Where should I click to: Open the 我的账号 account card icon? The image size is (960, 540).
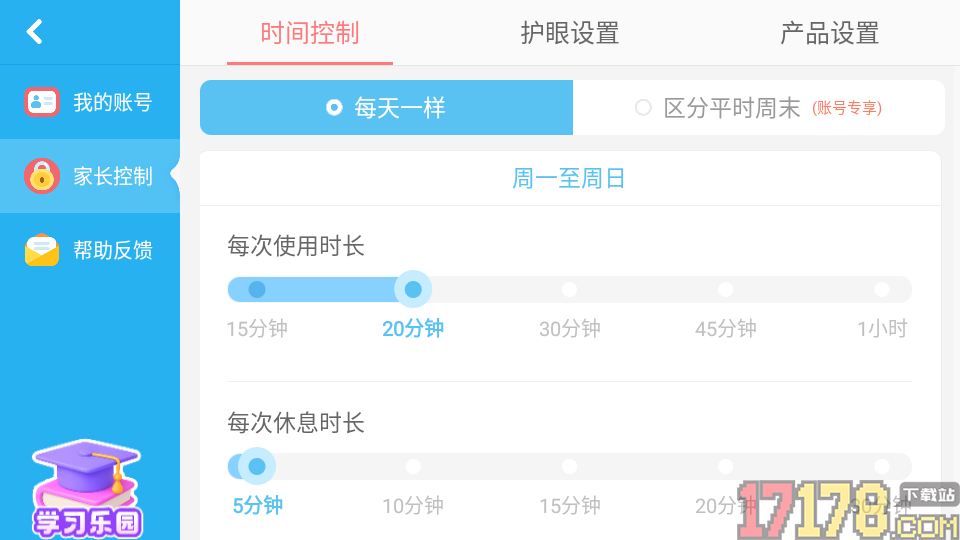coord(42,102)
